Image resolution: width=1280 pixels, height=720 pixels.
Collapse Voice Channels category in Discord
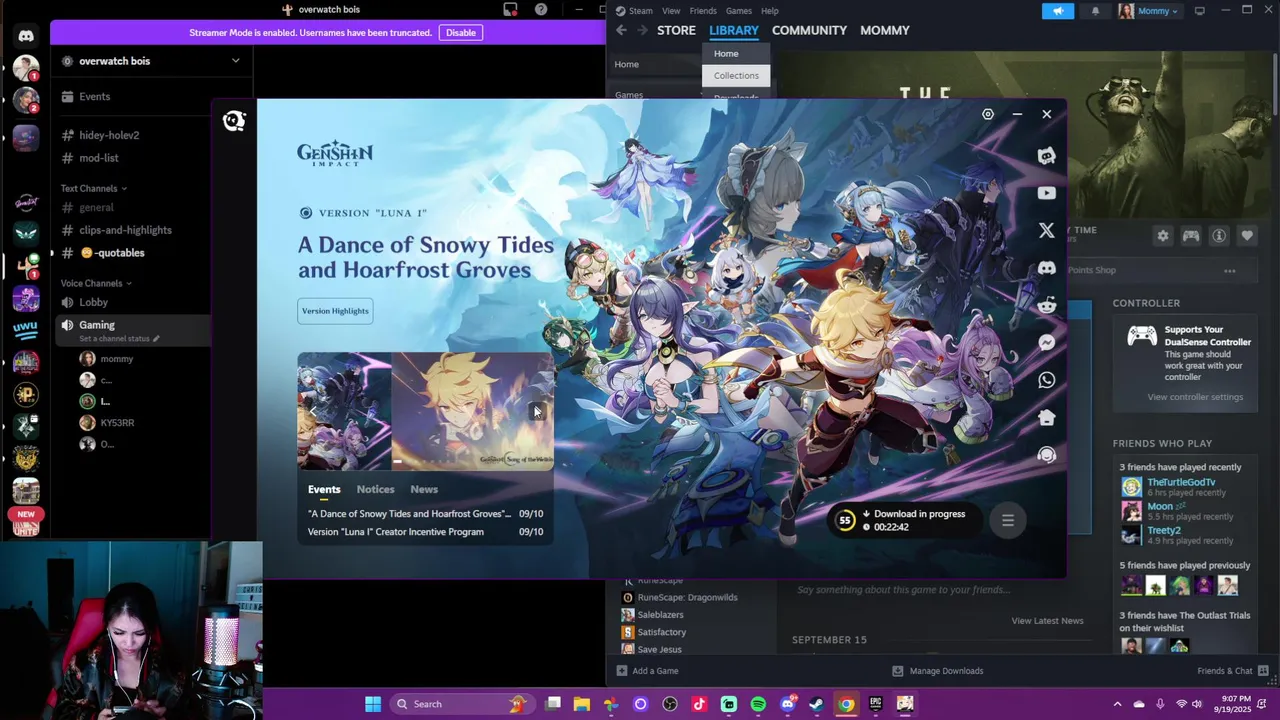click(x=96, y=283)
